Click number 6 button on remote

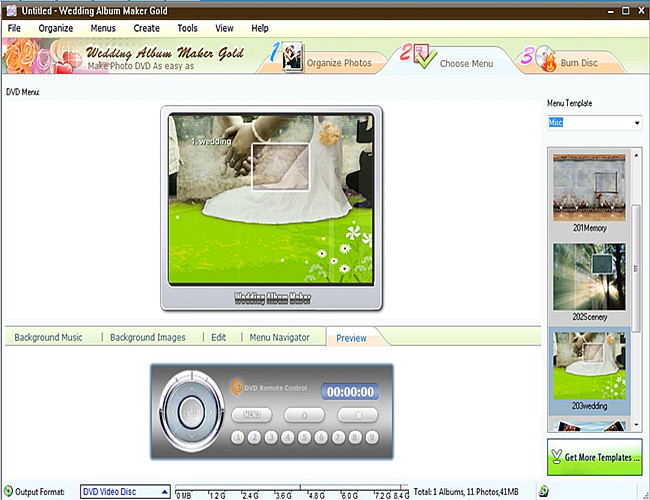[x=321, y=437]
